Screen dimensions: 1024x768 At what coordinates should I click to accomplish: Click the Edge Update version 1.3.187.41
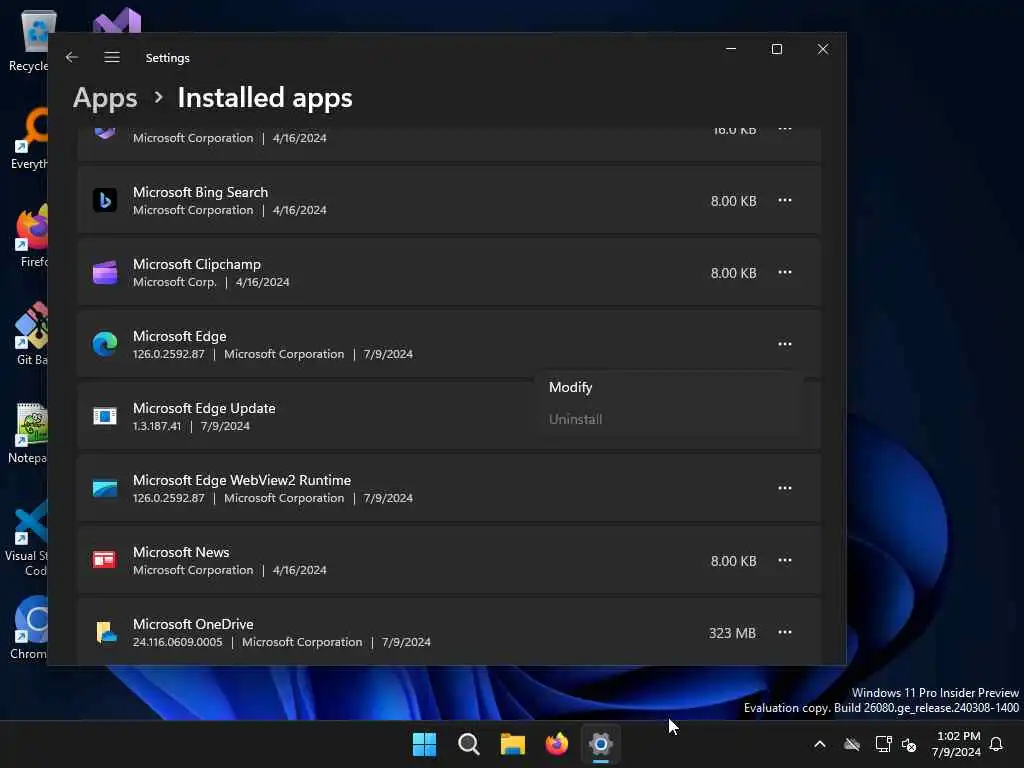click(x=157, y=426)
